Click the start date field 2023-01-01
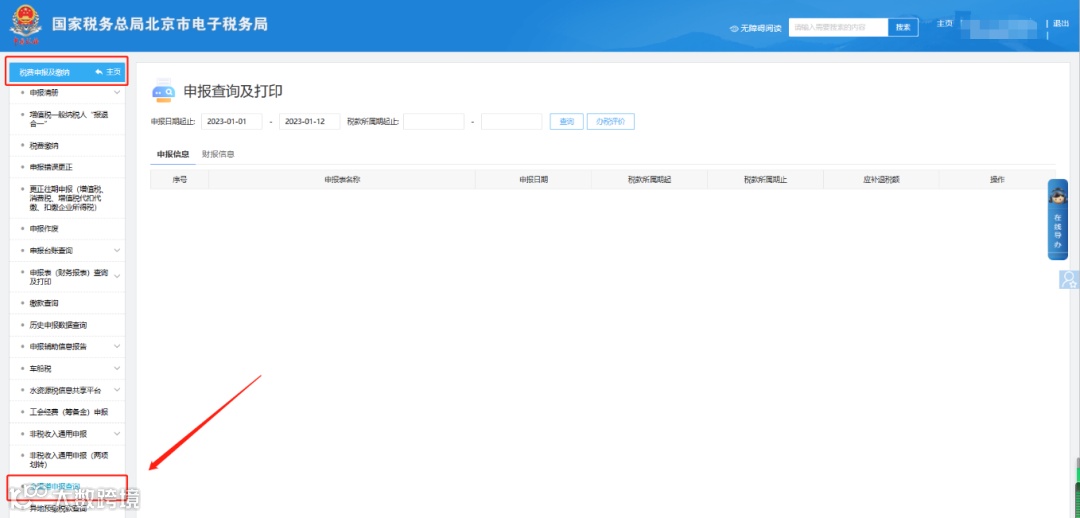 [231, 121]
